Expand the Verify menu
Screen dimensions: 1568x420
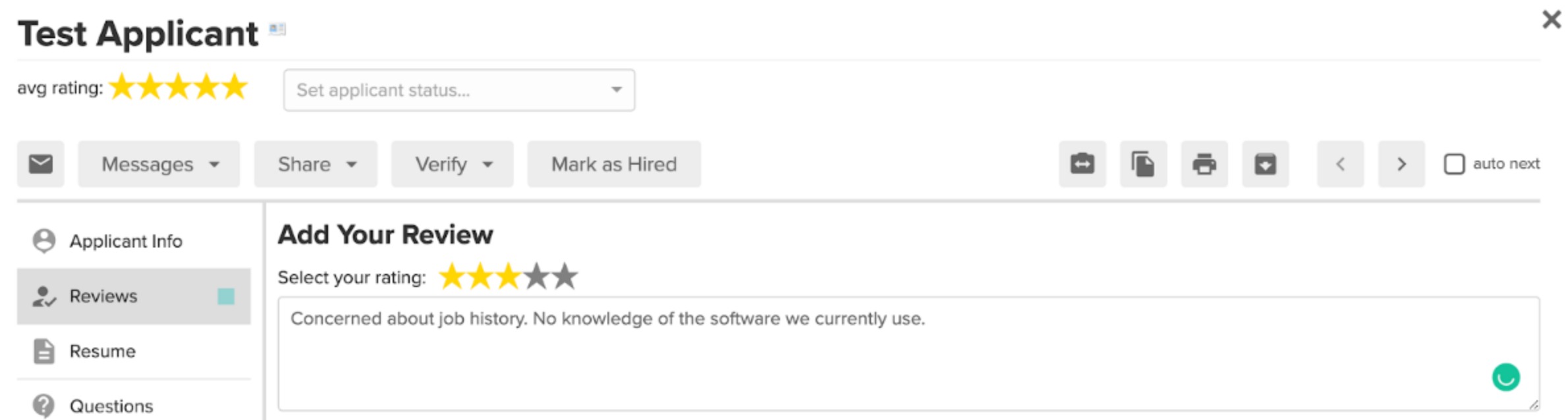click(451, 164)
